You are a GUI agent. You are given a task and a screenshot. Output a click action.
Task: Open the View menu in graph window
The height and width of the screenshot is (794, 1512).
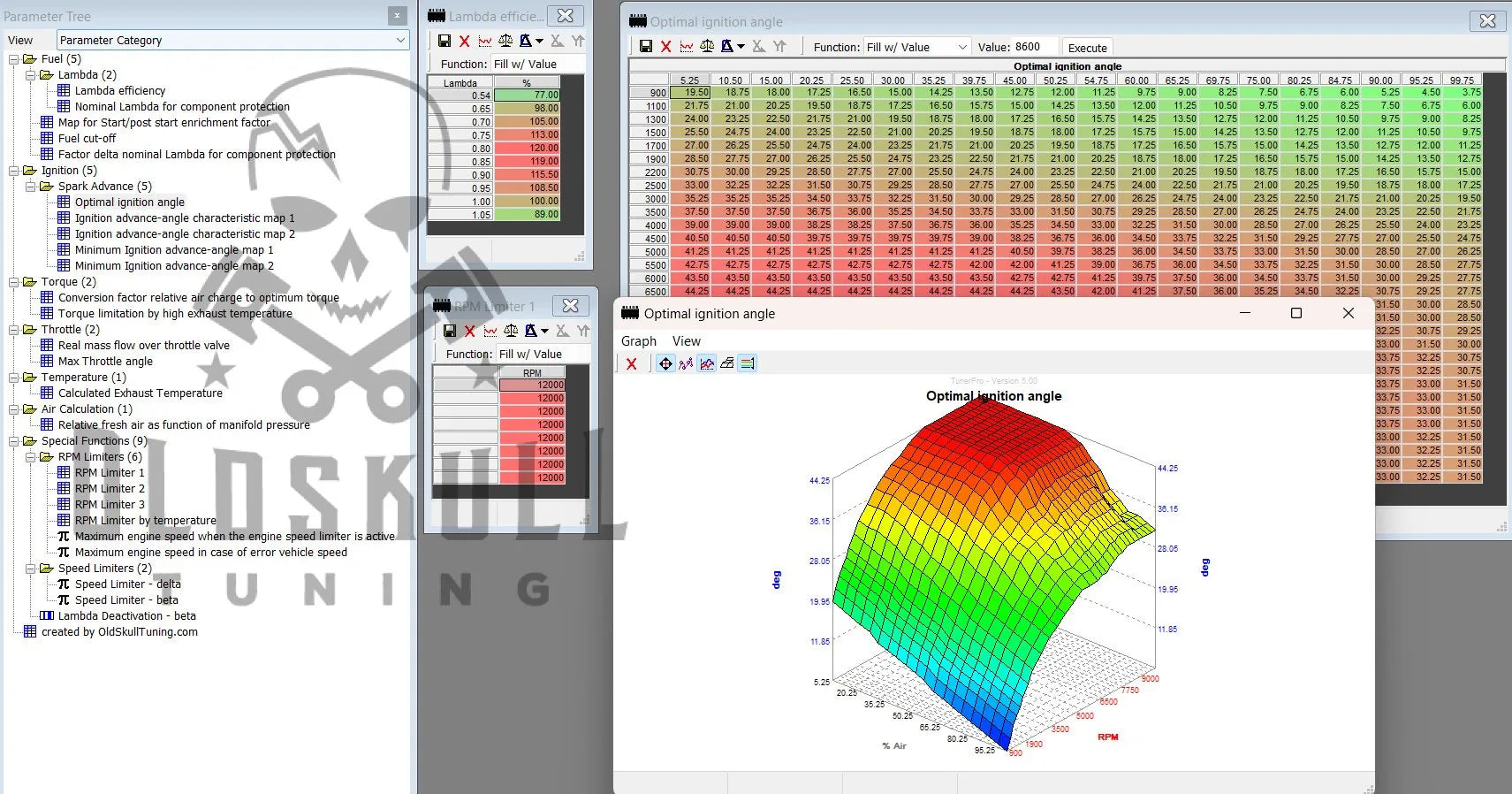click(x=686, y=341)
